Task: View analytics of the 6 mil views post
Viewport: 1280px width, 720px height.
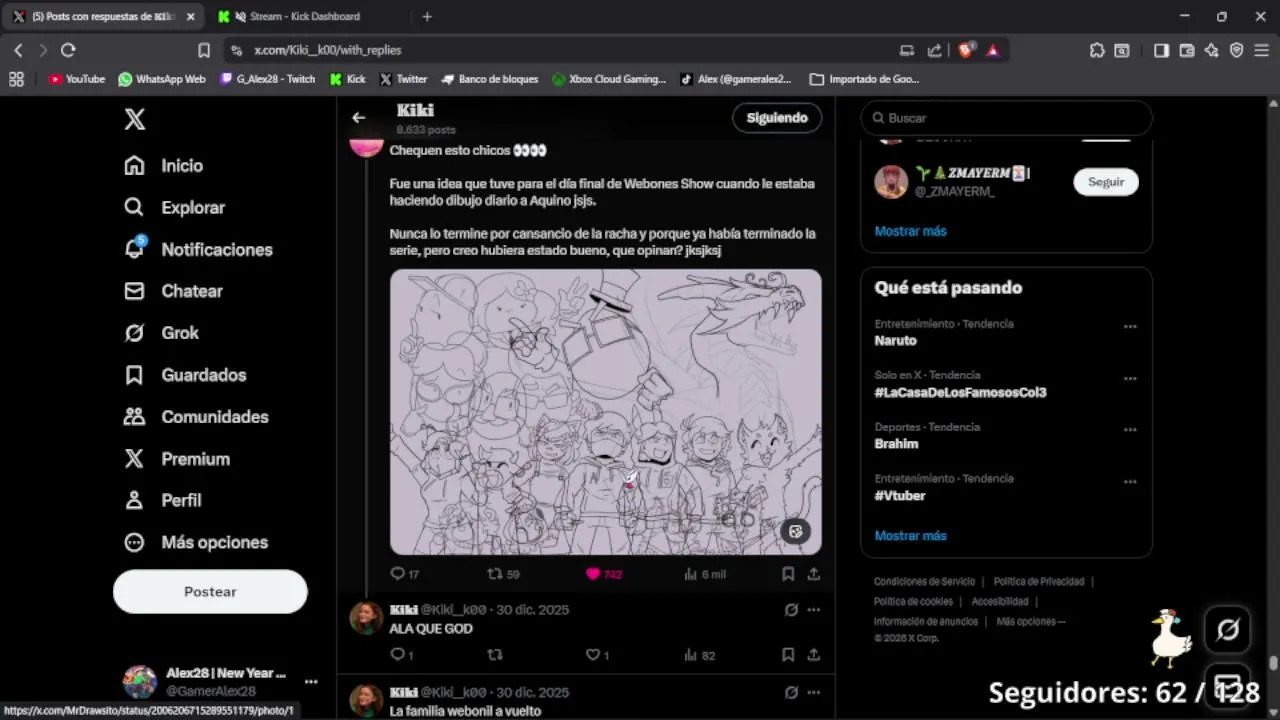Action: click(x=690, y=574)
